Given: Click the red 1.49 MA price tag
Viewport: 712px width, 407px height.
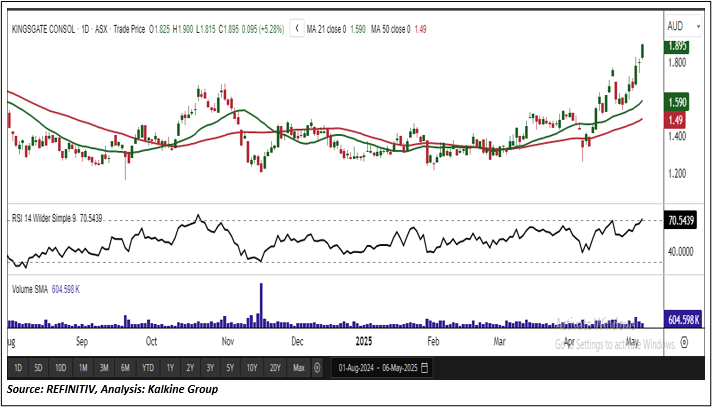Looking at the screenshot, I should pyautogui.click(x=675, y=120).
